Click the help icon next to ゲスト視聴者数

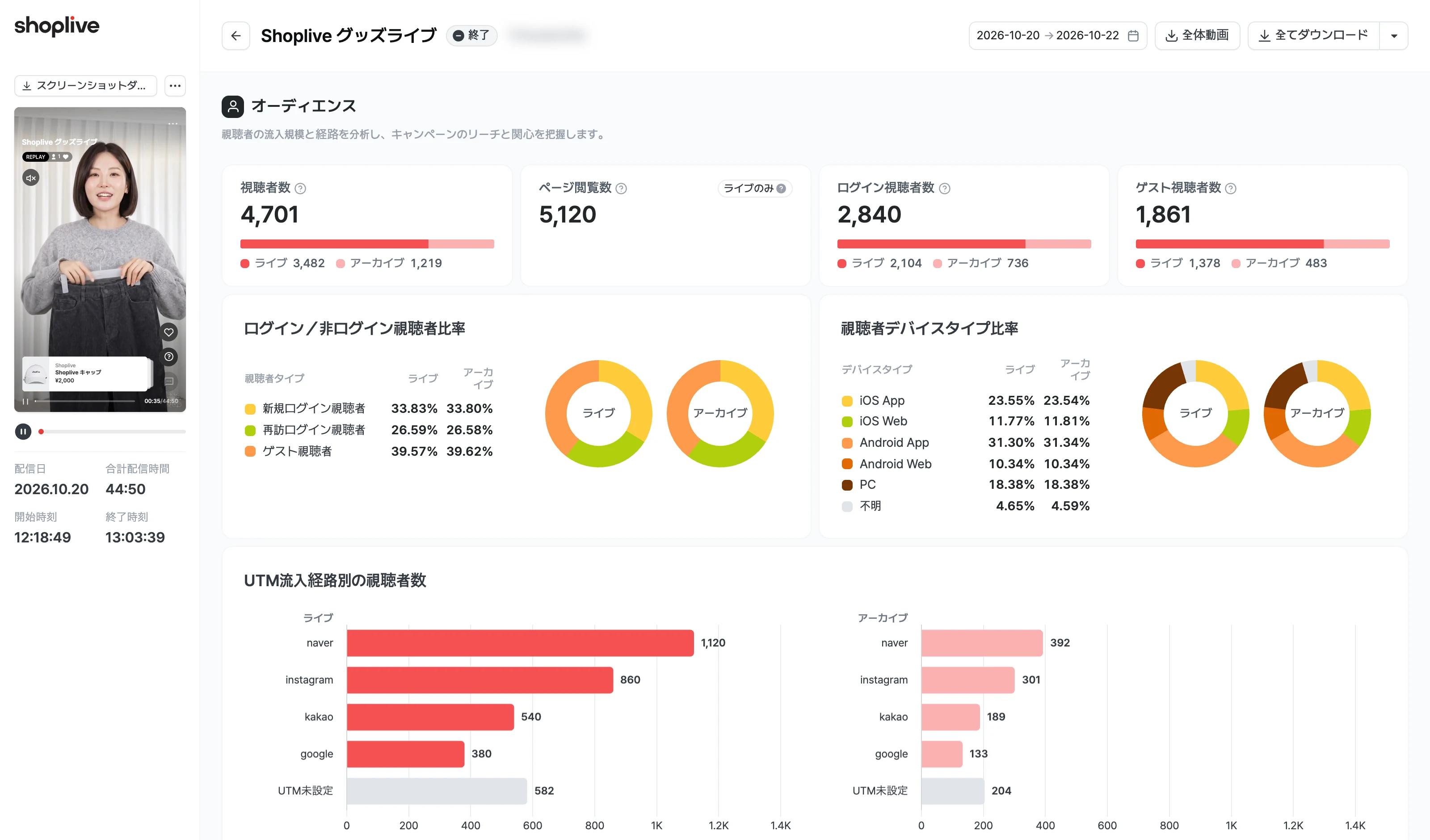[x=1231, y=189]
